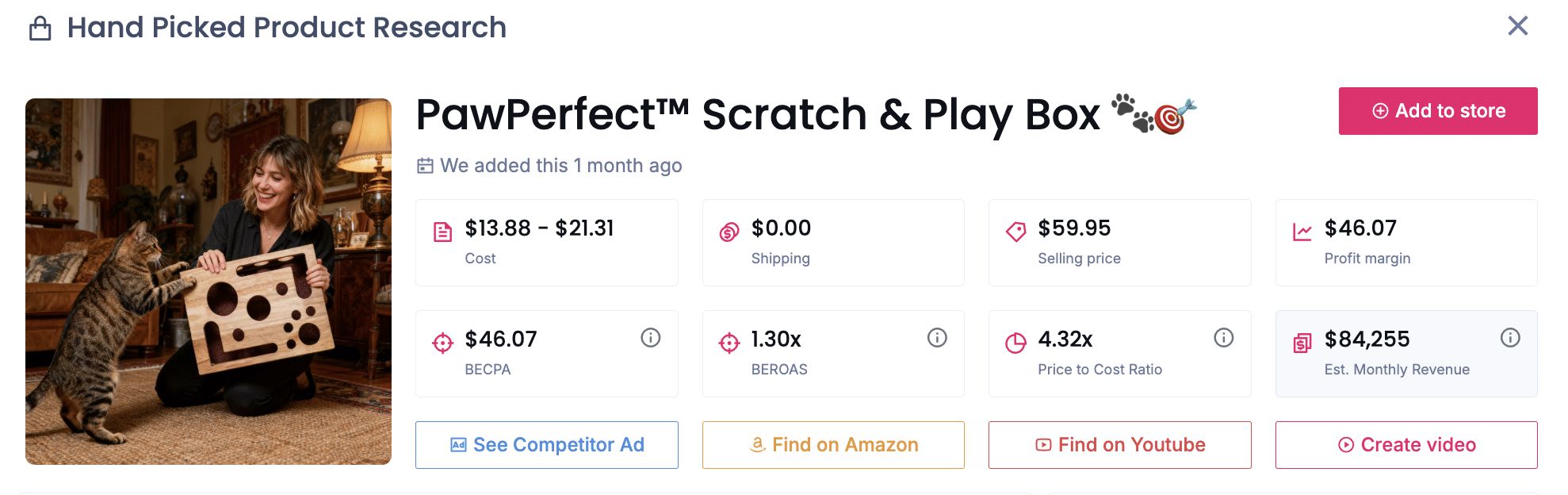Open the info tooltip for BECPA
The image size is (1568, 495).
pyautogui.click(x=650, y=337)
